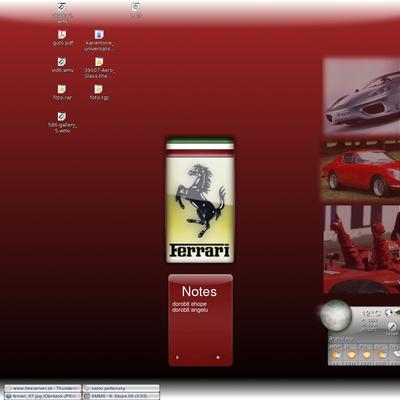Open the Ferrari pit crew photo thumbnail
Screen dimensions: 400x400
[x=362, y=249]
